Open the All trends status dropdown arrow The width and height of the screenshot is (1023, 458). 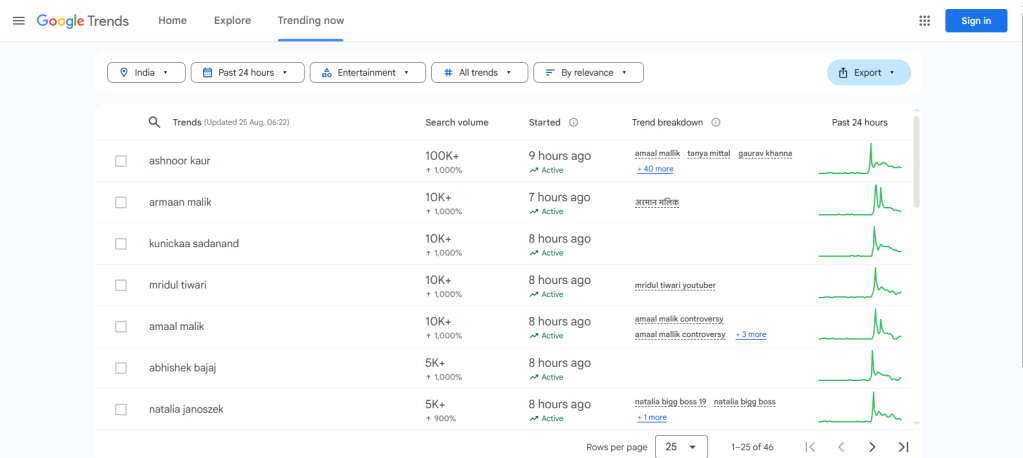(508, 72)
